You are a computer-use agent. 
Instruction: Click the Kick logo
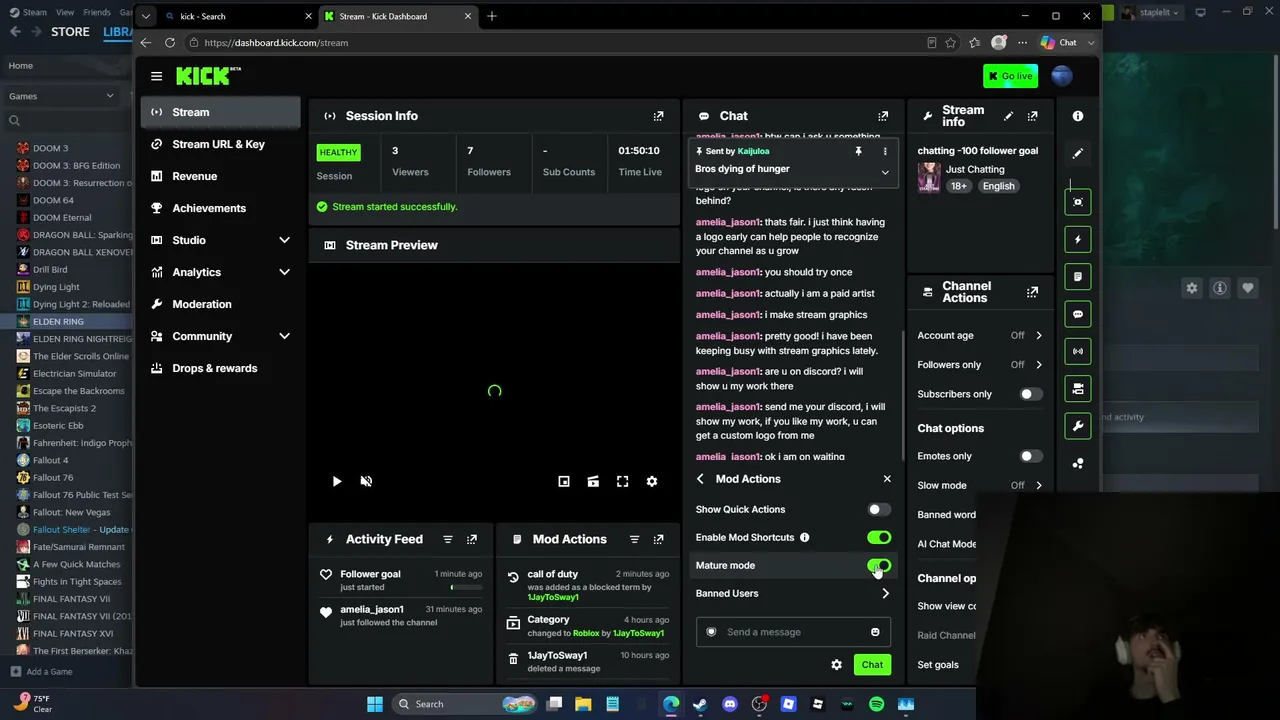pos(208,76)
